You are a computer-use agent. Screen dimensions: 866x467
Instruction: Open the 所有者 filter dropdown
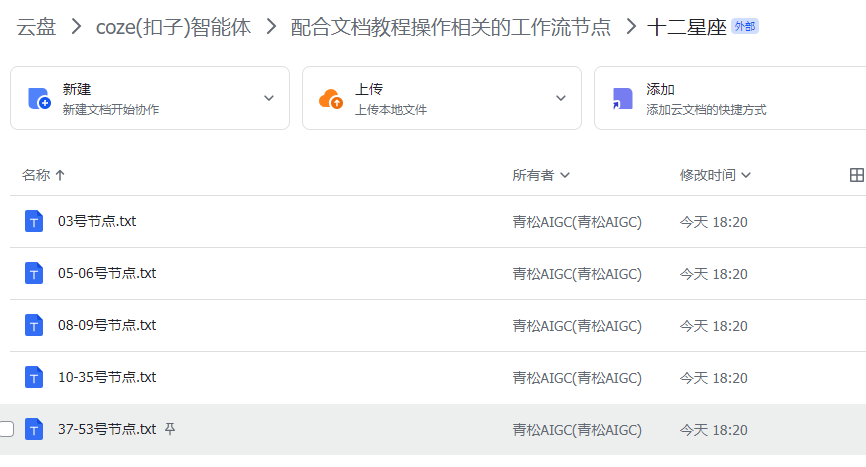click(x=541, y=175)
